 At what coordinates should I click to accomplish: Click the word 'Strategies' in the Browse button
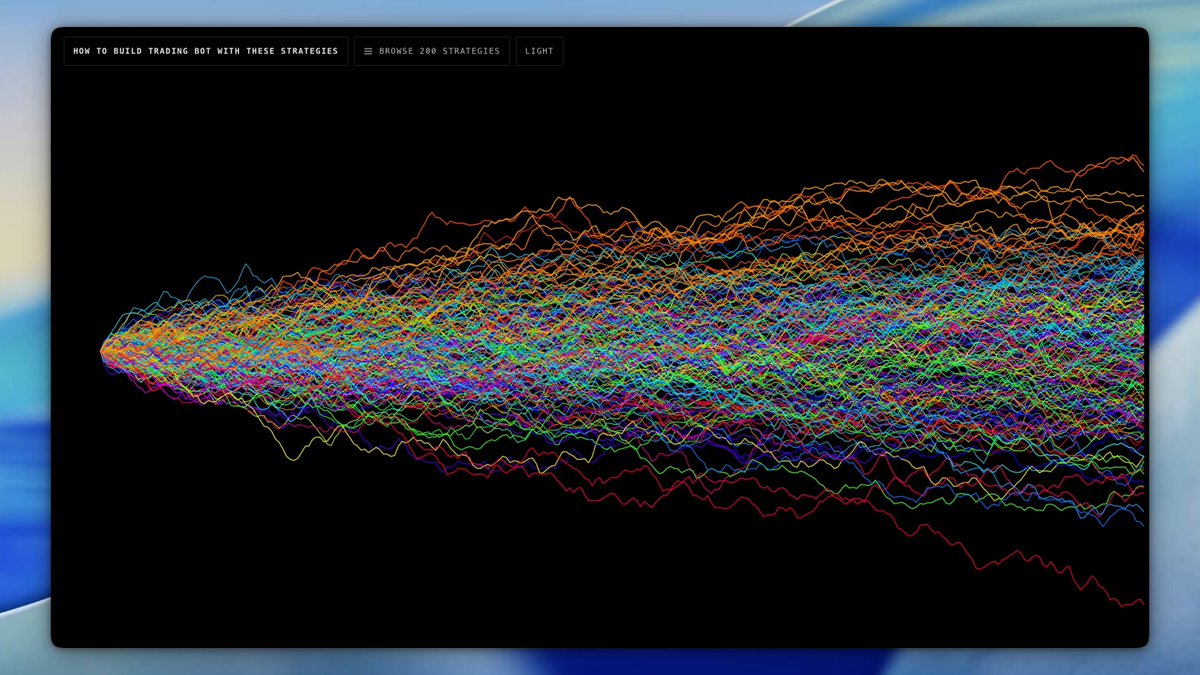[468, 51]
